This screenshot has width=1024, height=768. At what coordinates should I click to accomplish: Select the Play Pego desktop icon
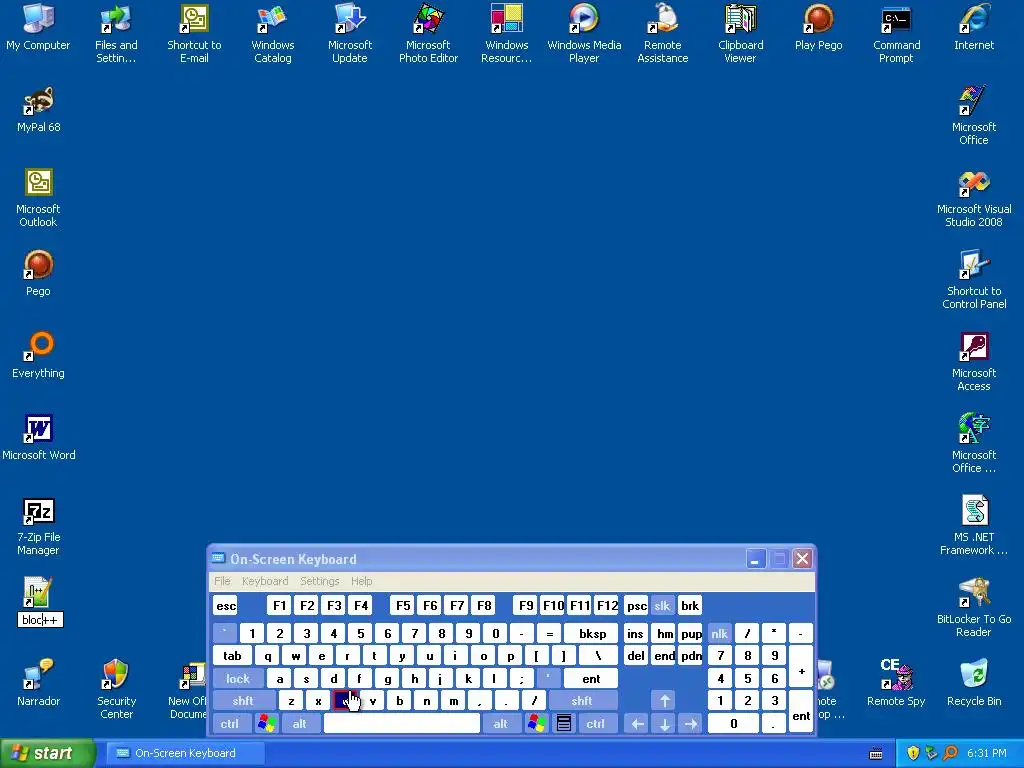(818, 27)
